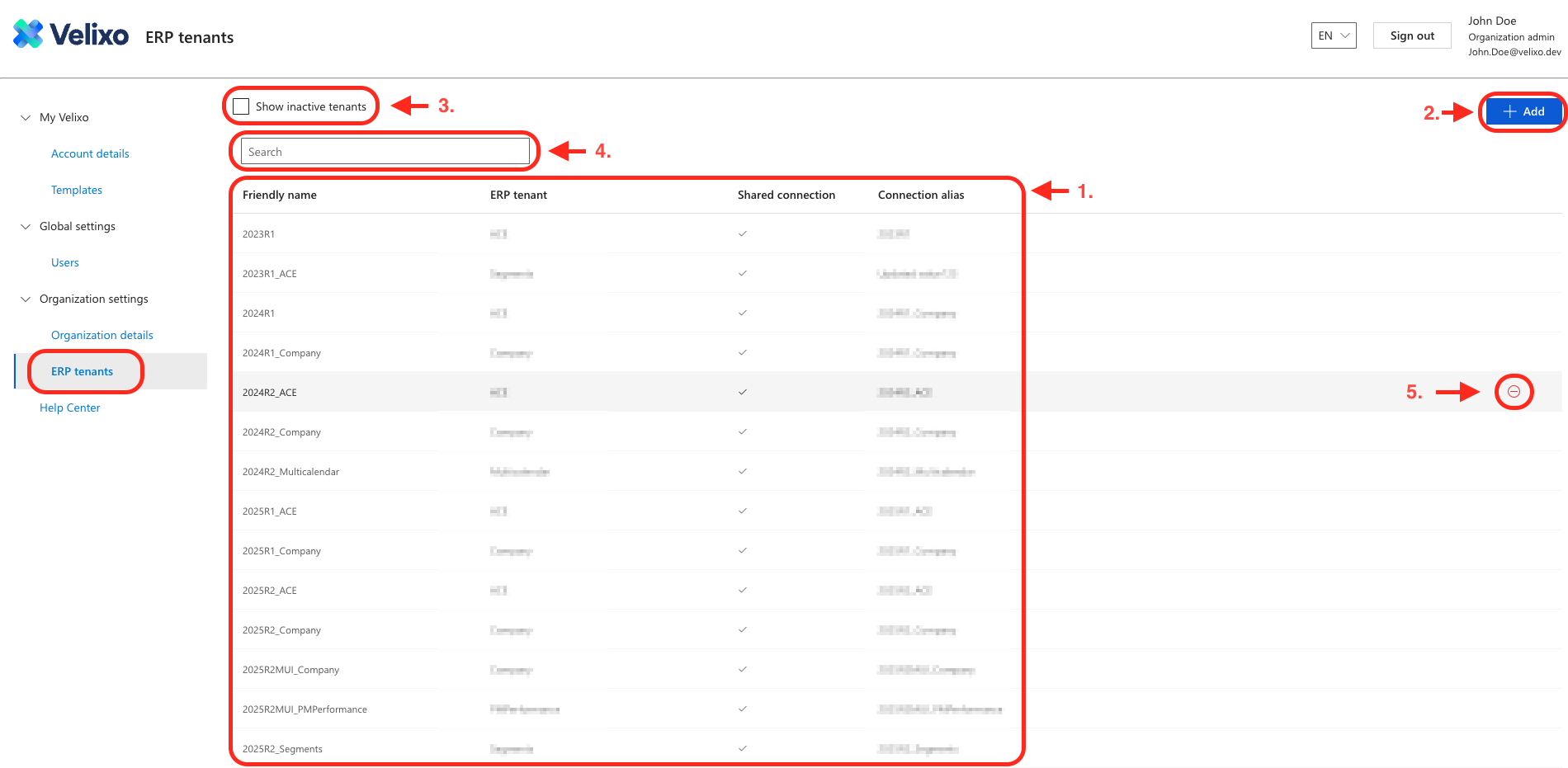The height and width of the screenshot is (768, 1568).
Task: Select the 2025R1_Company tenant row
Action: point(281,551)
